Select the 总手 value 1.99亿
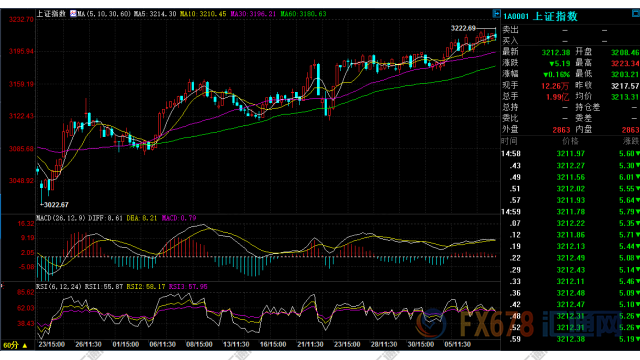The height and width of the screenshot is (360, 640). click(x=558, y=97)
